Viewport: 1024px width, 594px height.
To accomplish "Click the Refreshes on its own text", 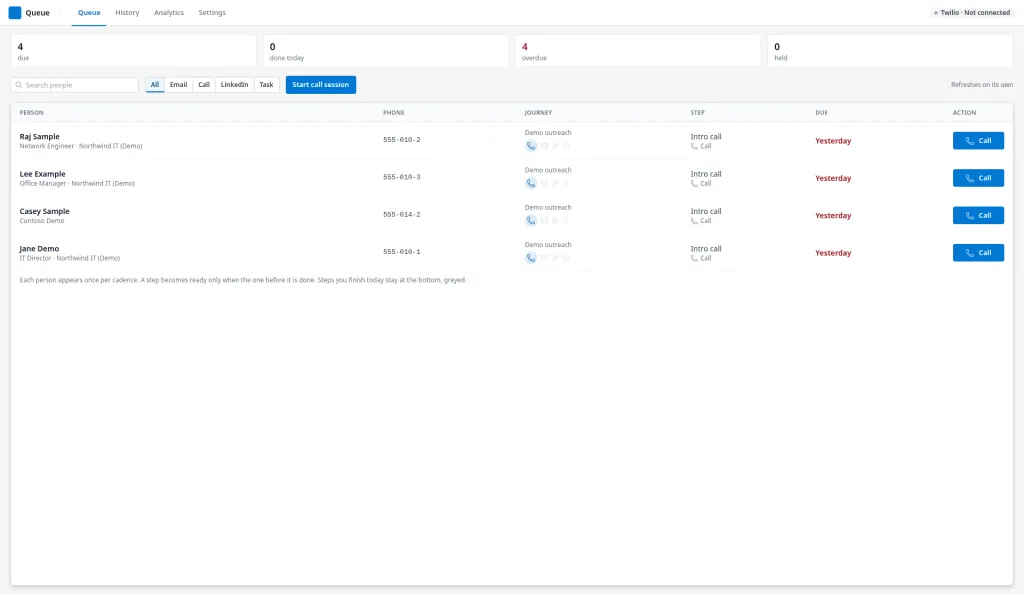I will coord(982,85).
